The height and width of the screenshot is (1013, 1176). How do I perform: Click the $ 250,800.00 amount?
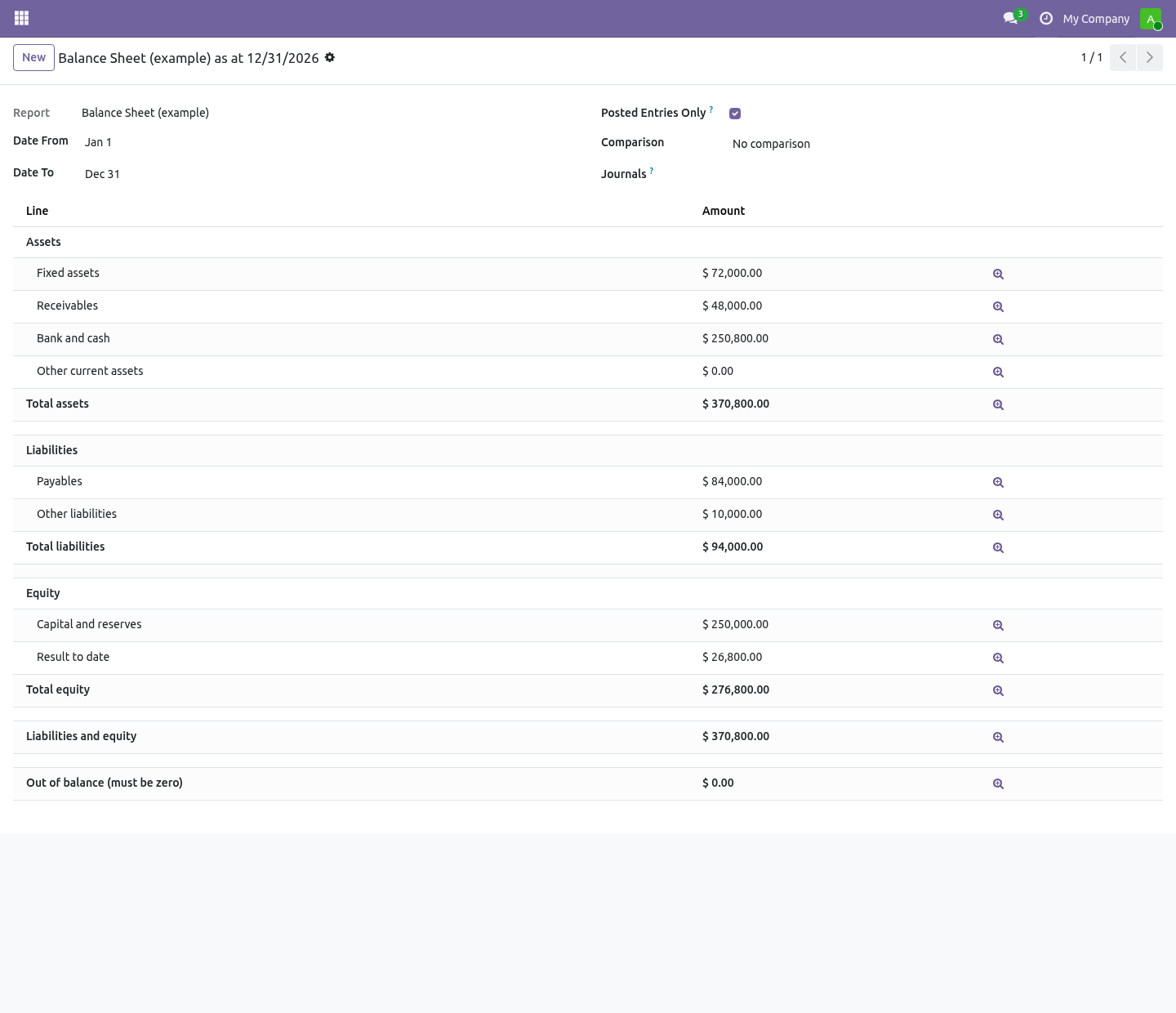(736, 338)
